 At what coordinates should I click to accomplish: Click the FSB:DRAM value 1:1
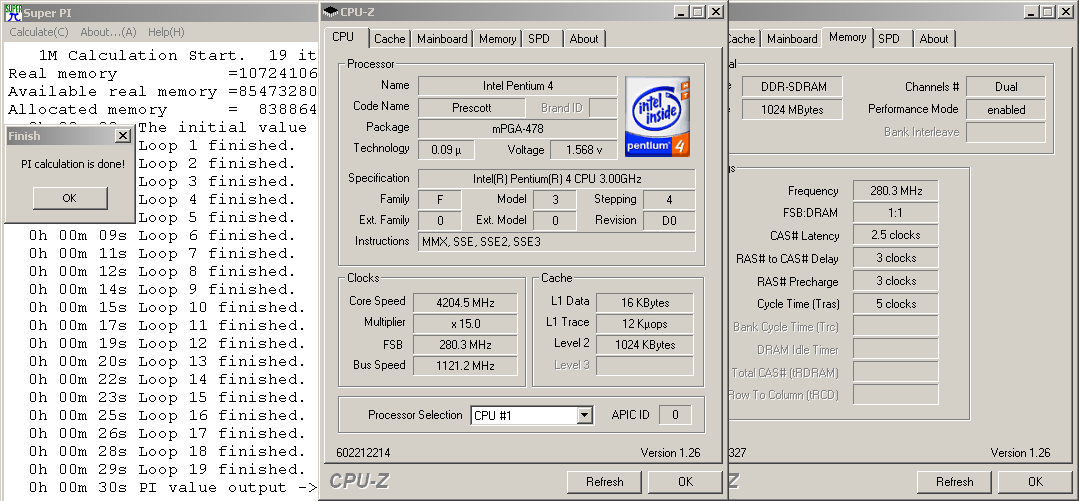(896, 213)
